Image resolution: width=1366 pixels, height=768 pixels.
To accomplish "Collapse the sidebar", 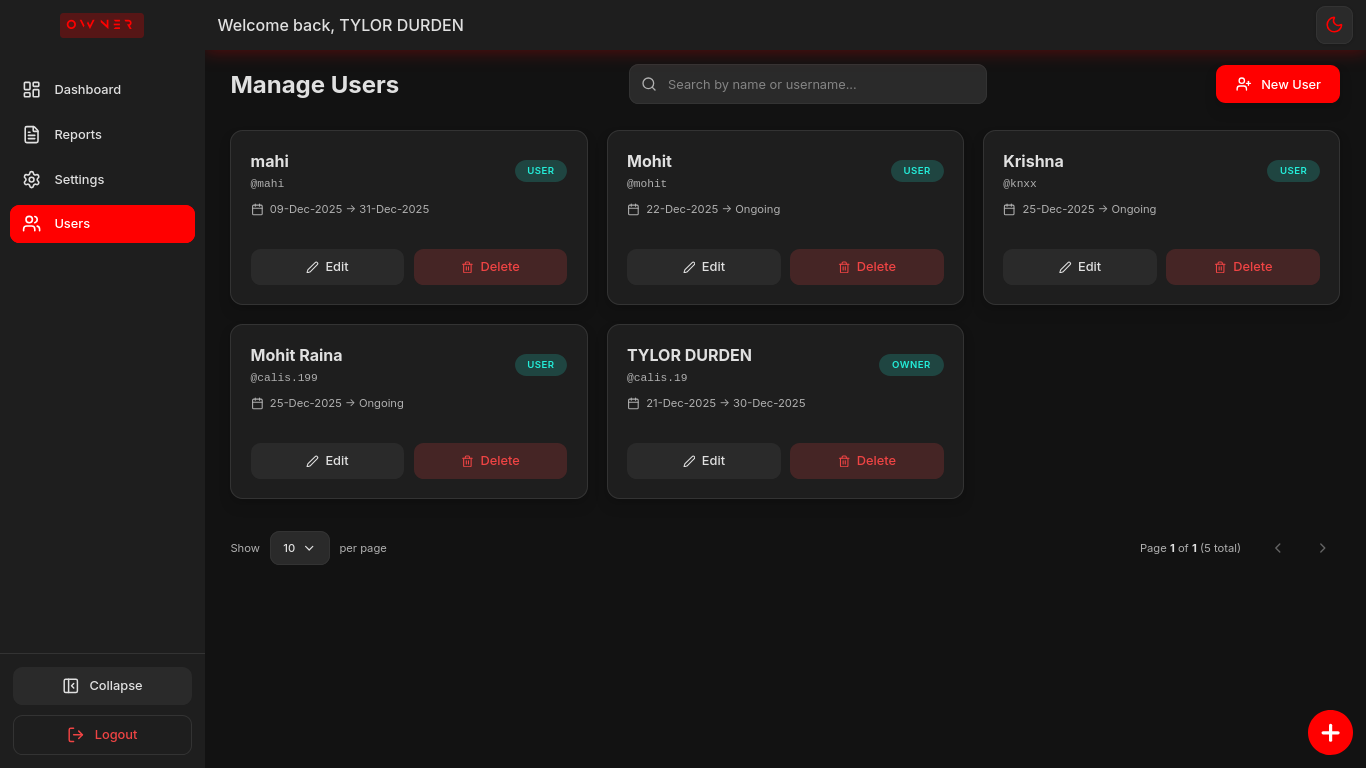I will pos(102,686).
